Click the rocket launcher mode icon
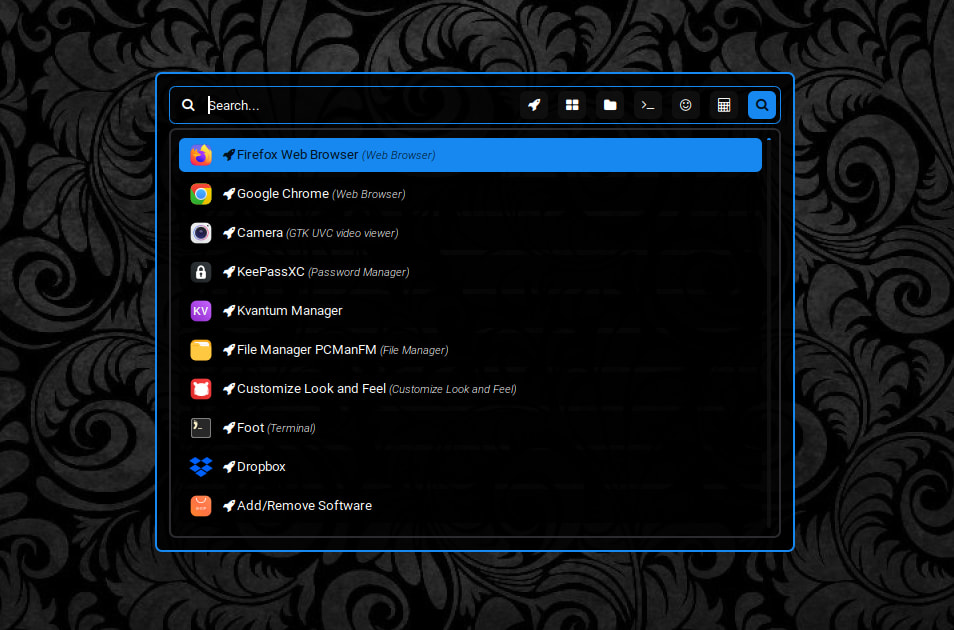954x630 pixels. [x=534, y=105]
